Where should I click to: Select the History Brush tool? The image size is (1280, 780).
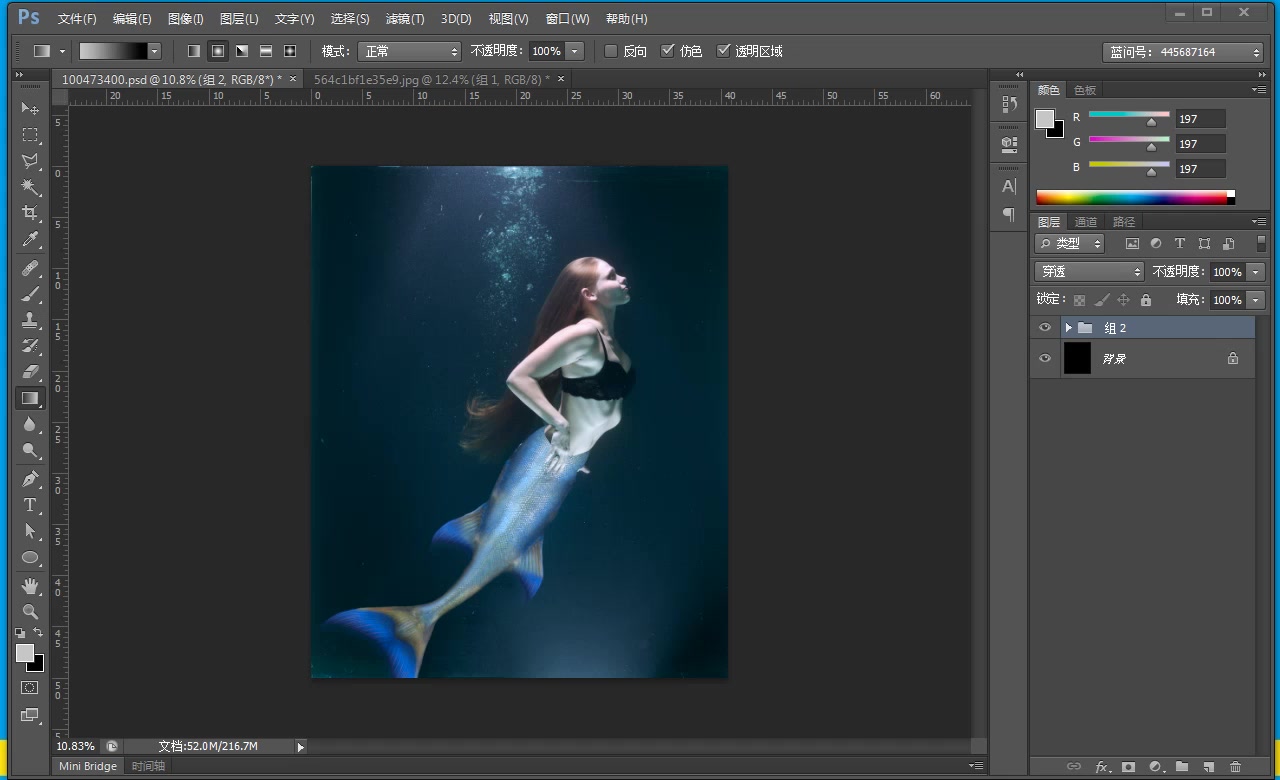tap(30, 346)
